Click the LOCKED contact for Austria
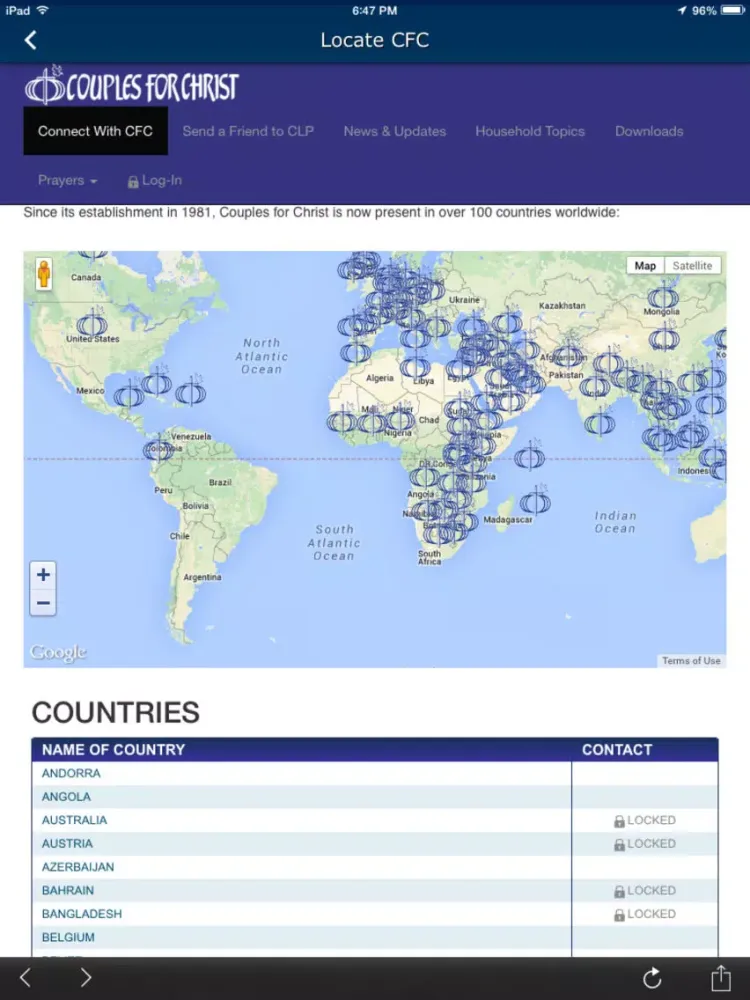Image resolution: width=750 pixels, height=1000 pixels. (x=644, y=844)
